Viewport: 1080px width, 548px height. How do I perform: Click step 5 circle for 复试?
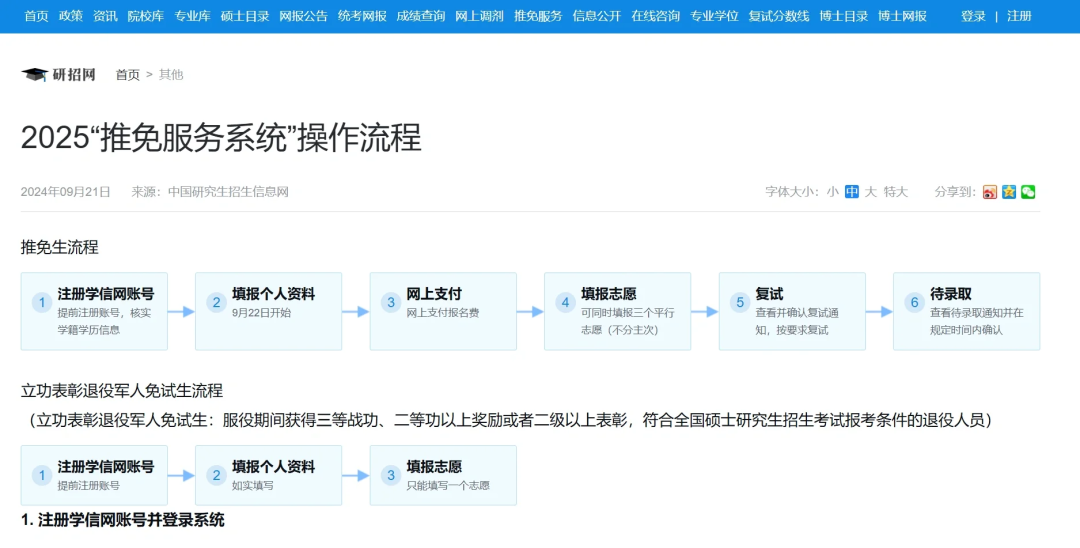[x=740, y=303]
